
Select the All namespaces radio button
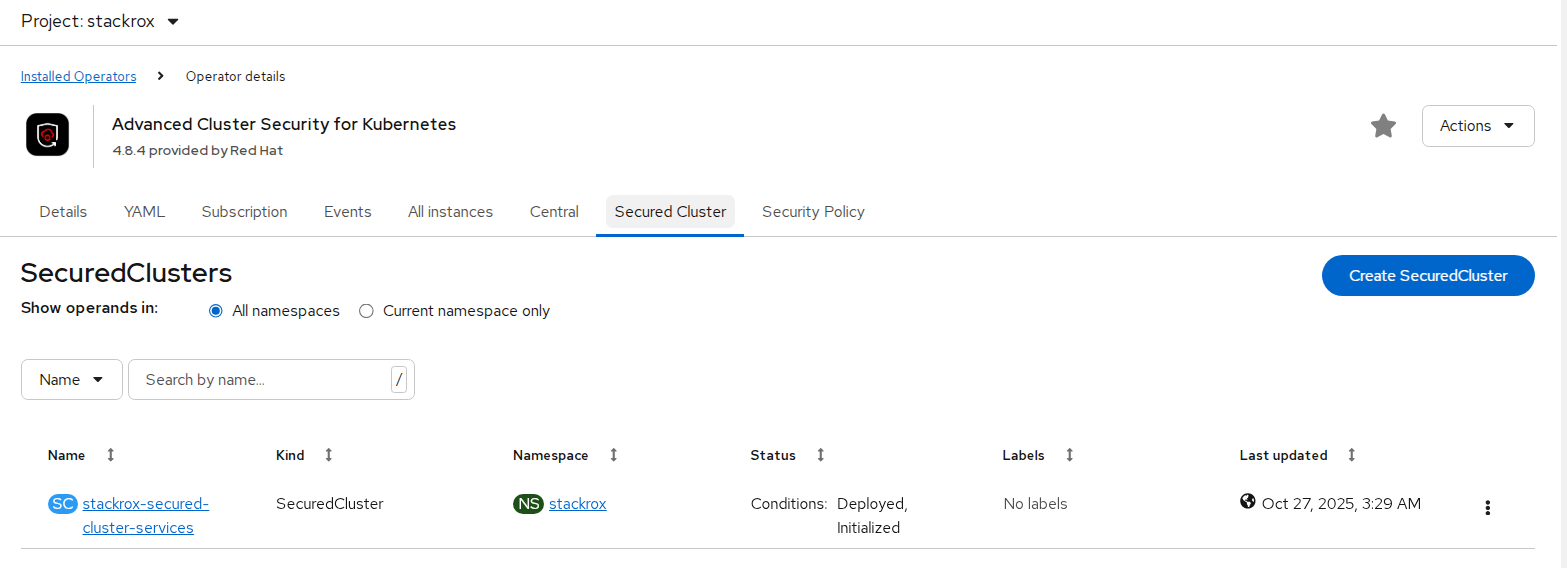pyautogui.click(x=216, y=311)
